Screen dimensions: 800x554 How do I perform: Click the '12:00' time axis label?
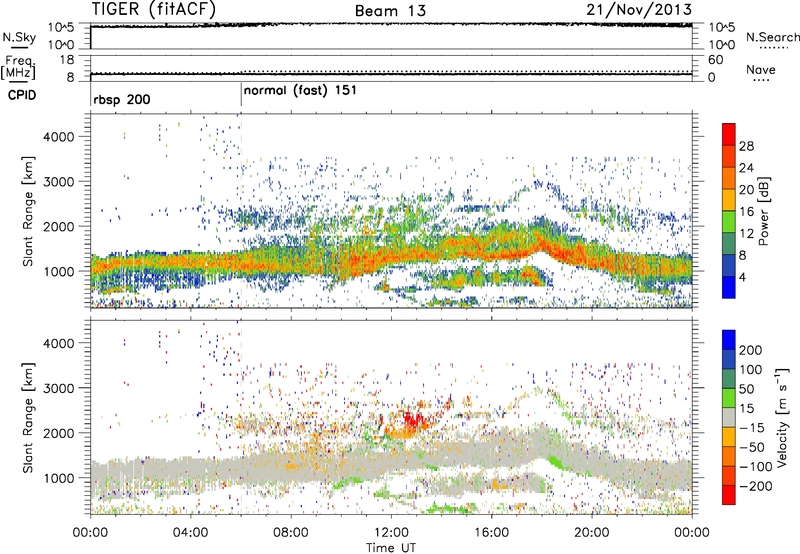tap(391, 533)
